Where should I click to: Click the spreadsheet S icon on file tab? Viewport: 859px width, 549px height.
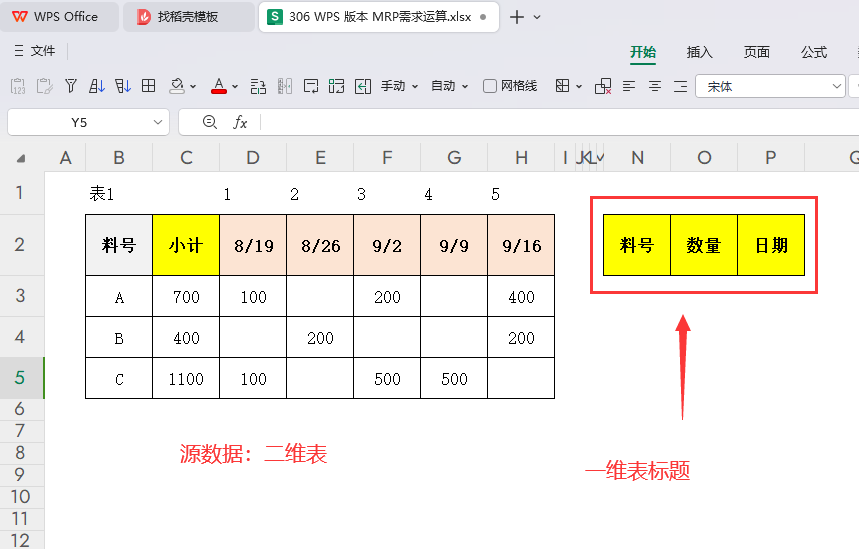[274, 17]
